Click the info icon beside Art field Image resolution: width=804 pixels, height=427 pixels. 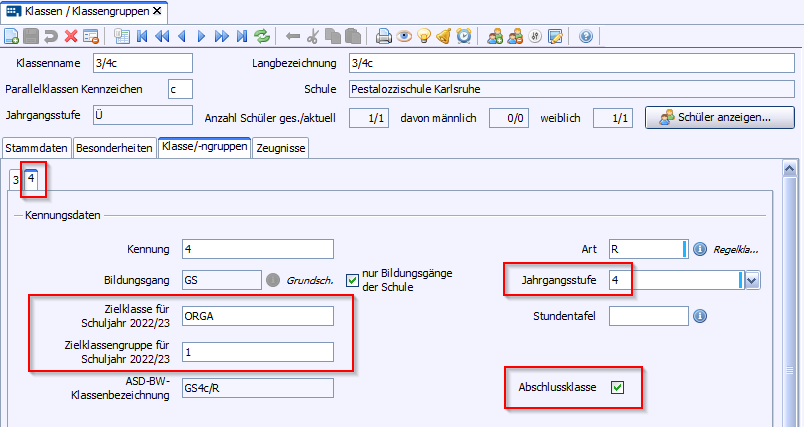coord(700,249)
